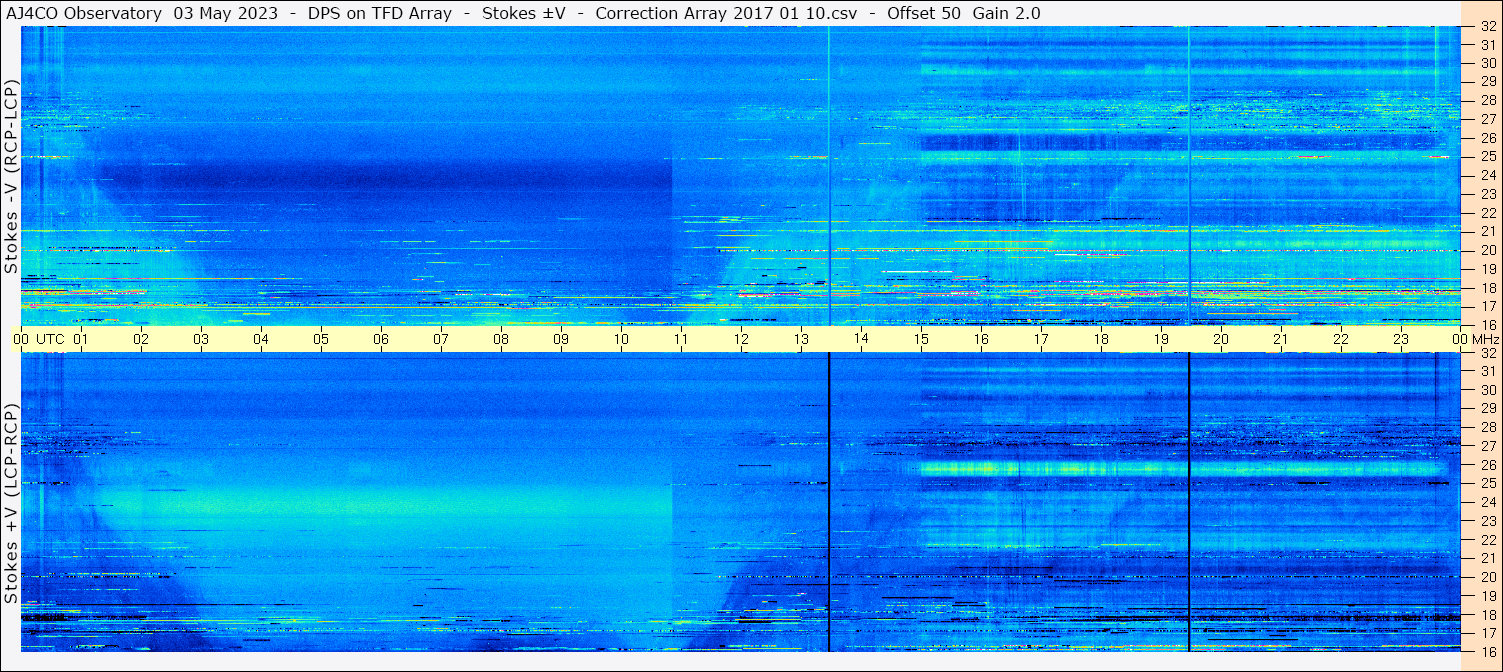
Task: Click the UTC label on time axis
Action: (x=51, y=339)
